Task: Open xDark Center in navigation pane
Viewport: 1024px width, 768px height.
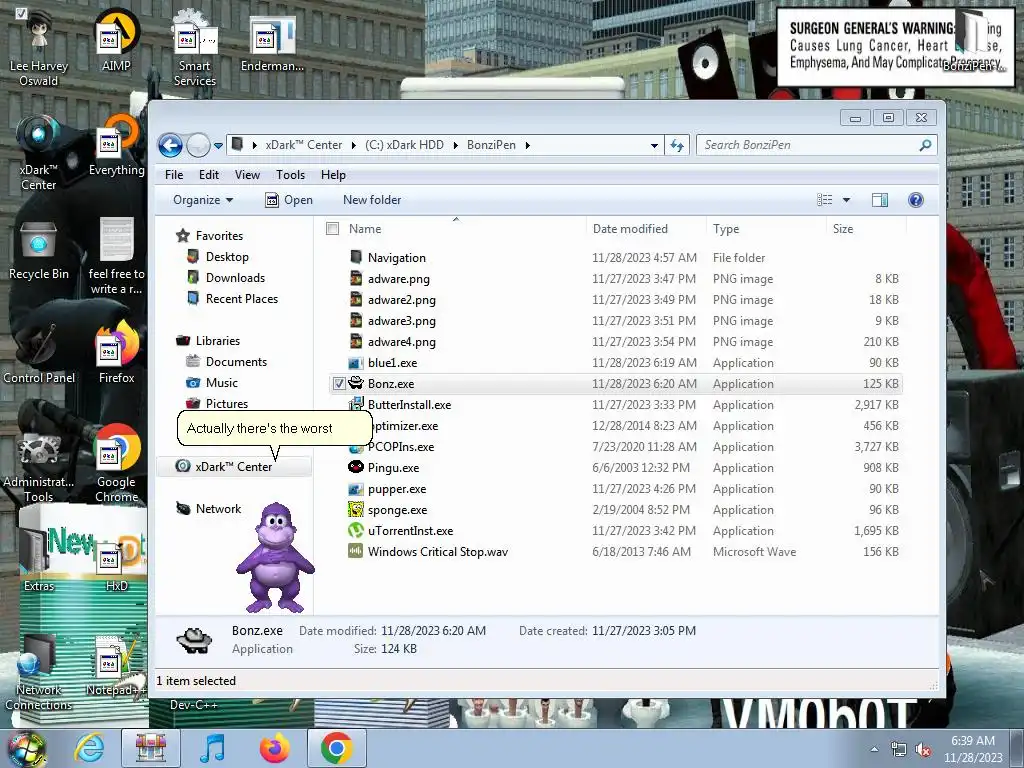Action: [x=234, y=466]
